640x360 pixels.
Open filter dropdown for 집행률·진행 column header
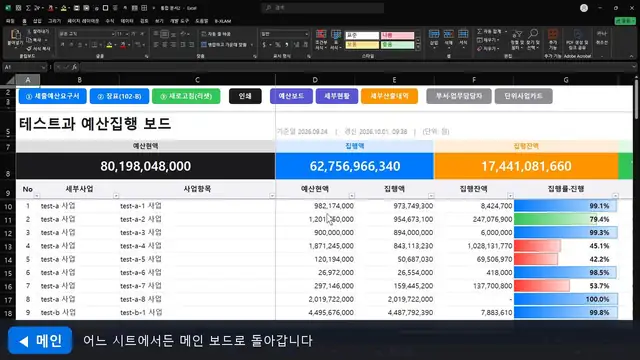point(615,196)
